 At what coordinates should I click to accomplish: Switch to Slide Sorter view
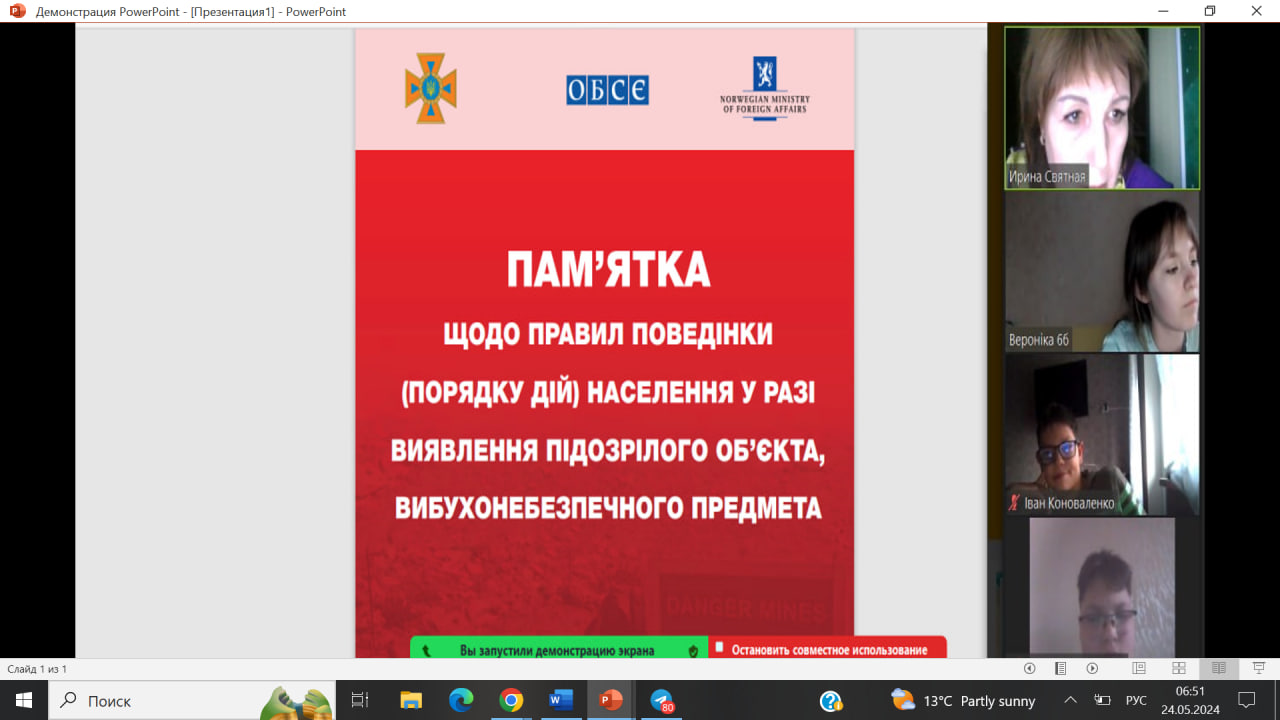1179,668
